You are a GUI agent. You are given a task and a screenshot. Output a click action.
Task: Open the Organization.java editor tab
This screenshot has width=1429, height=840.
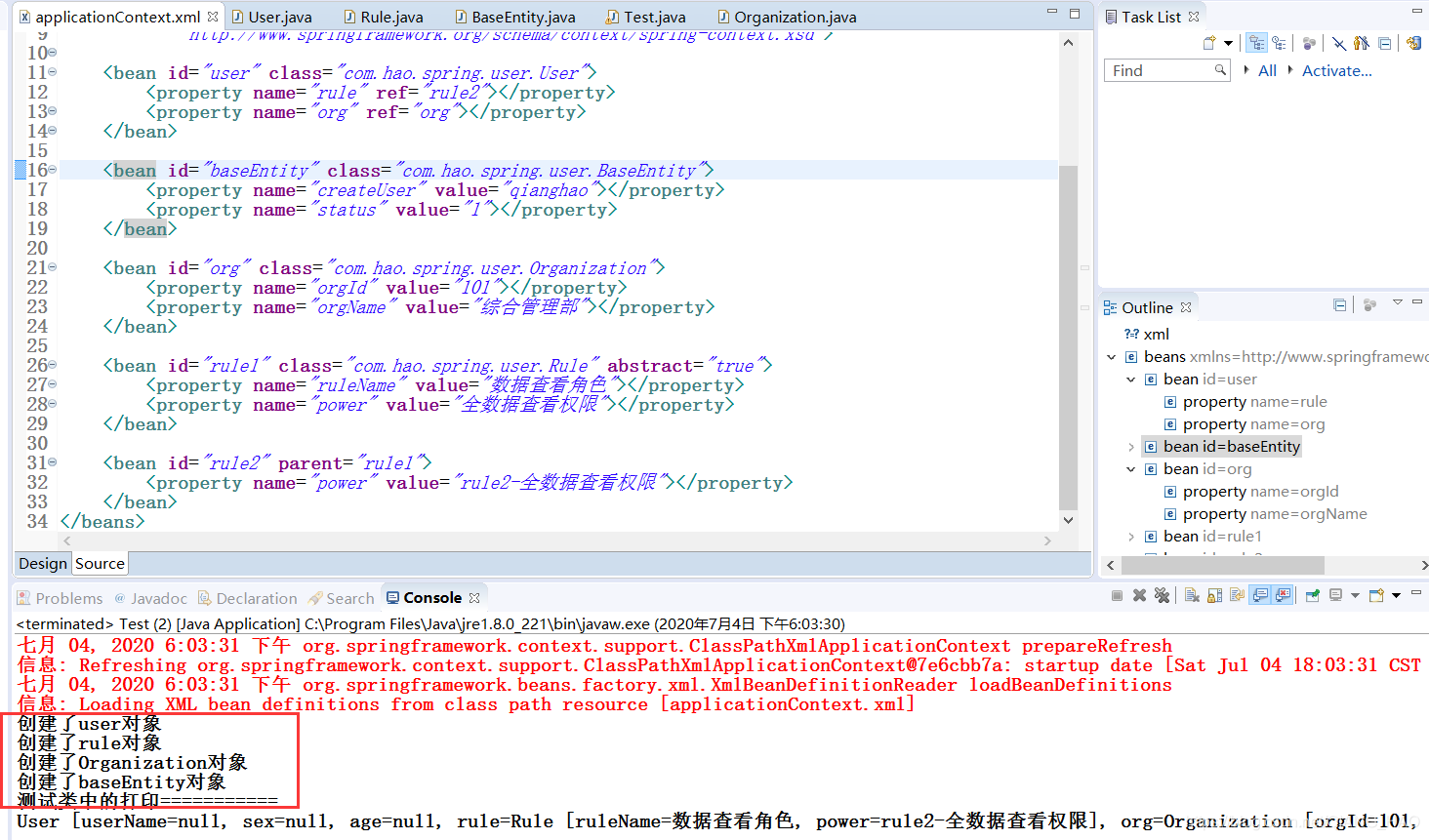pyautogui.click(x=786, y=17)
